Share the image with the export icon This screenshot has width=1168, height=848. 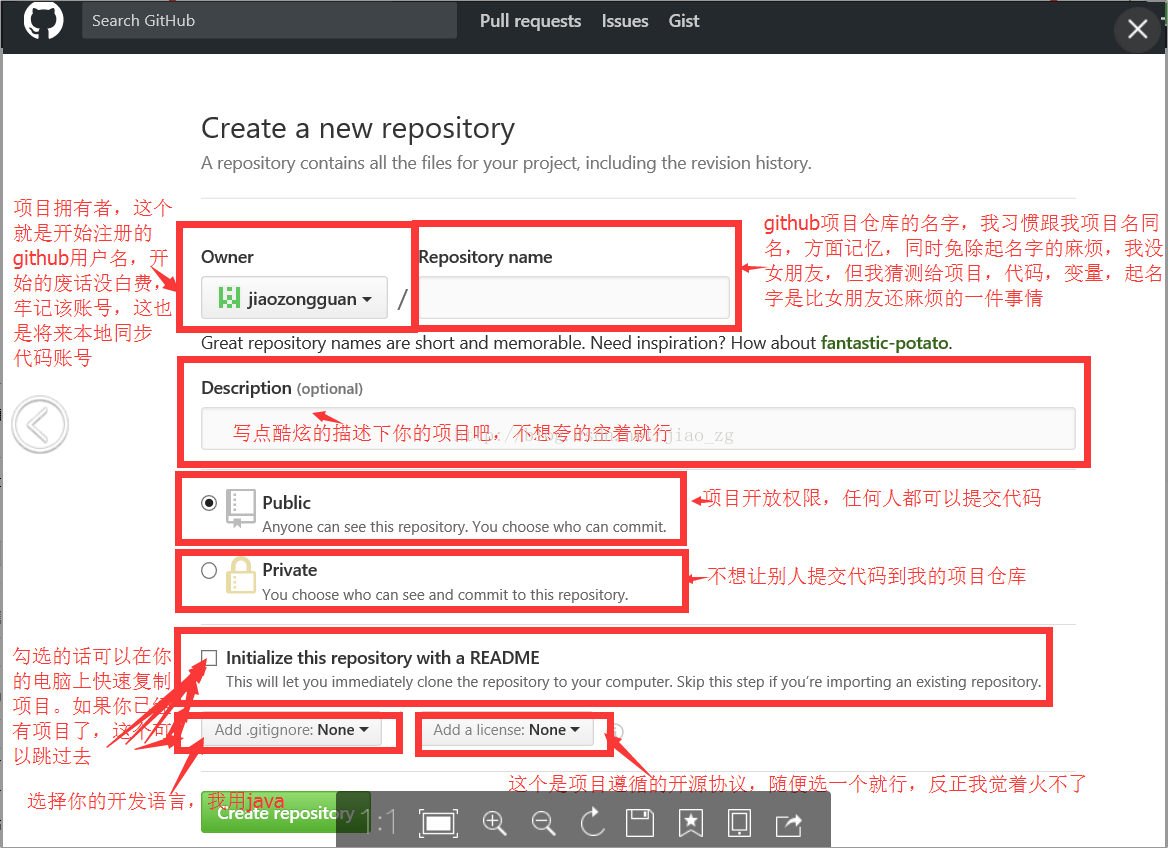click(789, 823)
